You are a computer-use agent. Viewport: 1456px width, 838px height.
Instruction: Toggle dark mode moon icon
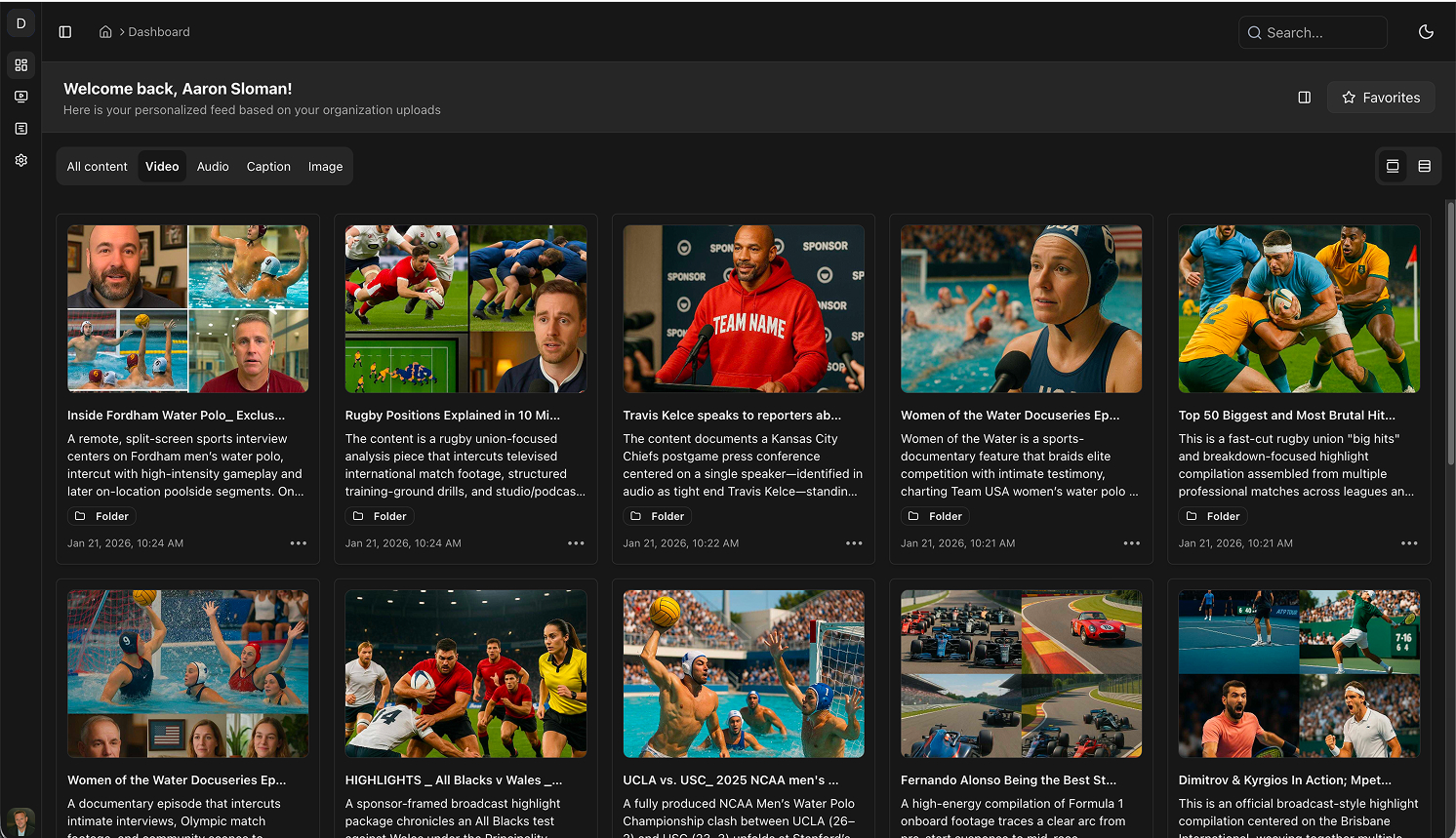point(1426,32)
